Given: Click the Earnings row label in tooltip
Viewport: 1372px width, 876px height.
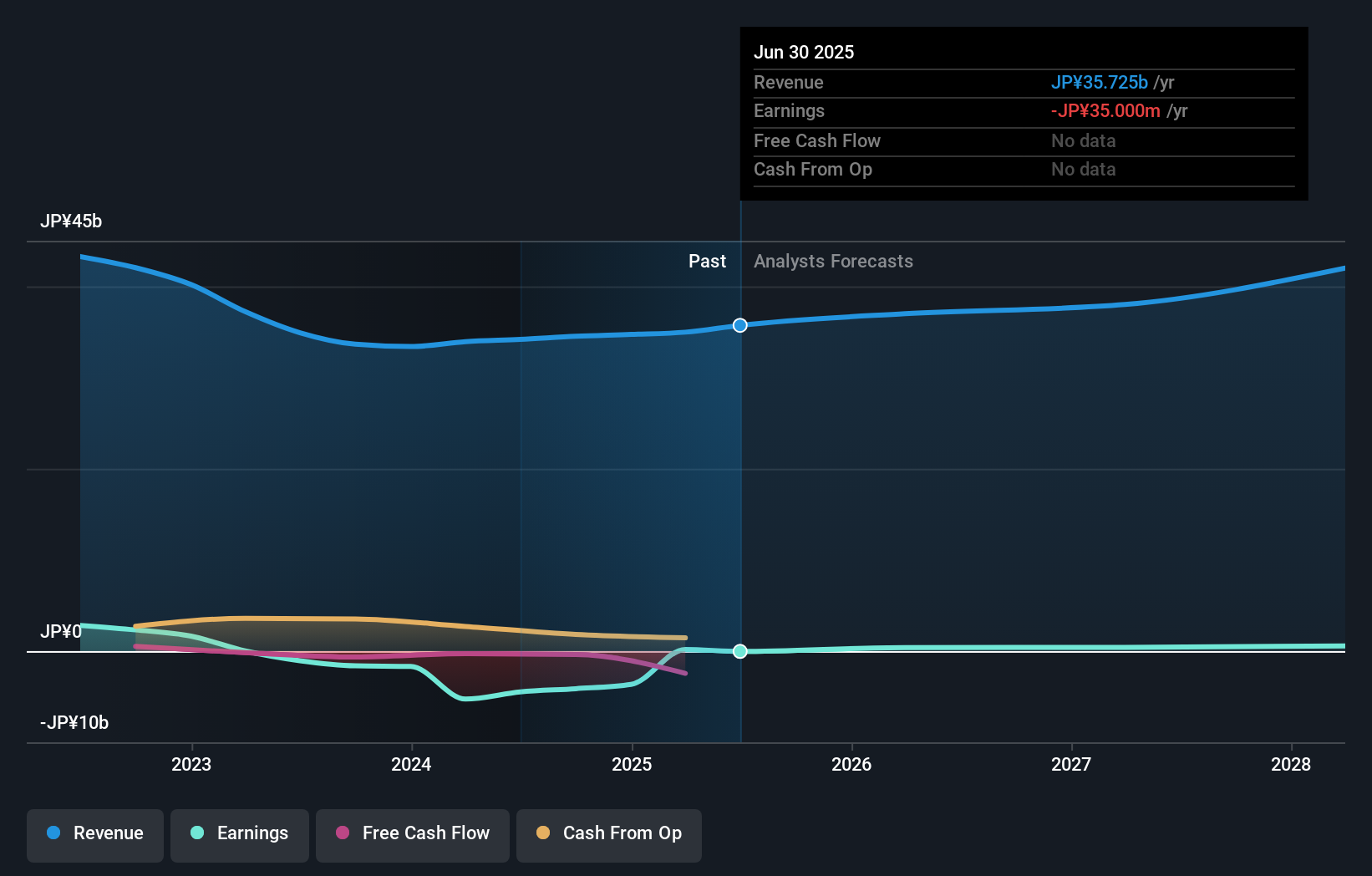Looking at the screenshot, I should tap(789, 111).
